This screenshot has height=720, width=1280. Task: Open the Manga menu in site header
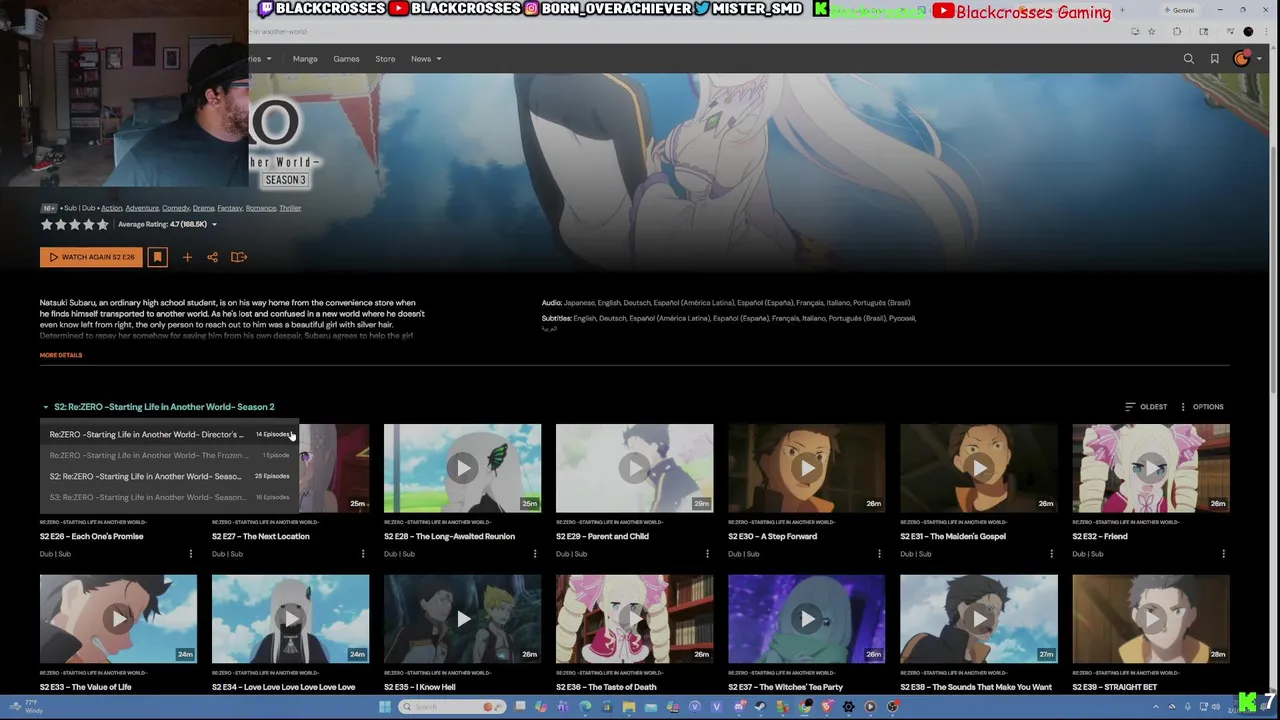305,59
